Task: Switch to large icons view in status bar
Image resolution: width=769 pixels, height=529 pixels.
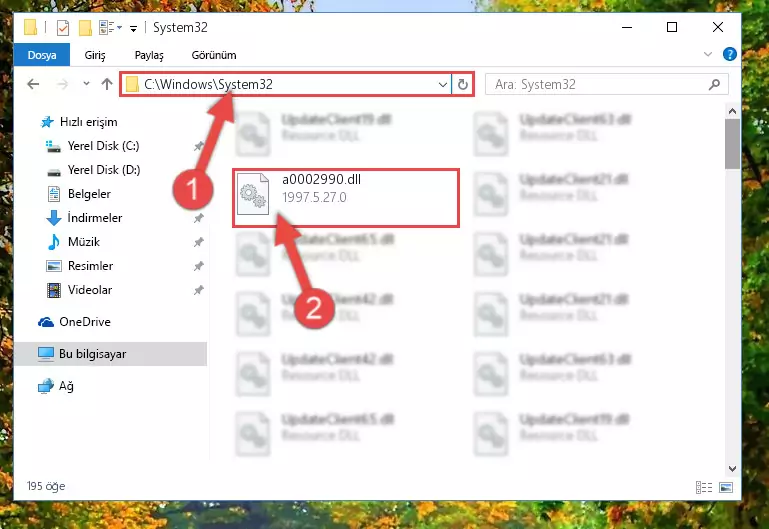Action: 726,487
